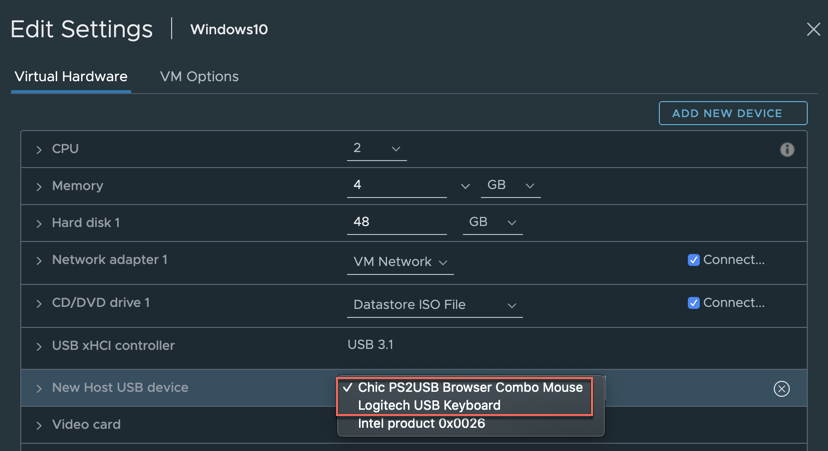Image resolution: width=828 pixels, height=451 pixels.
Task: Choose Logitech USB Keyboard from list
Action: [429, 405]
